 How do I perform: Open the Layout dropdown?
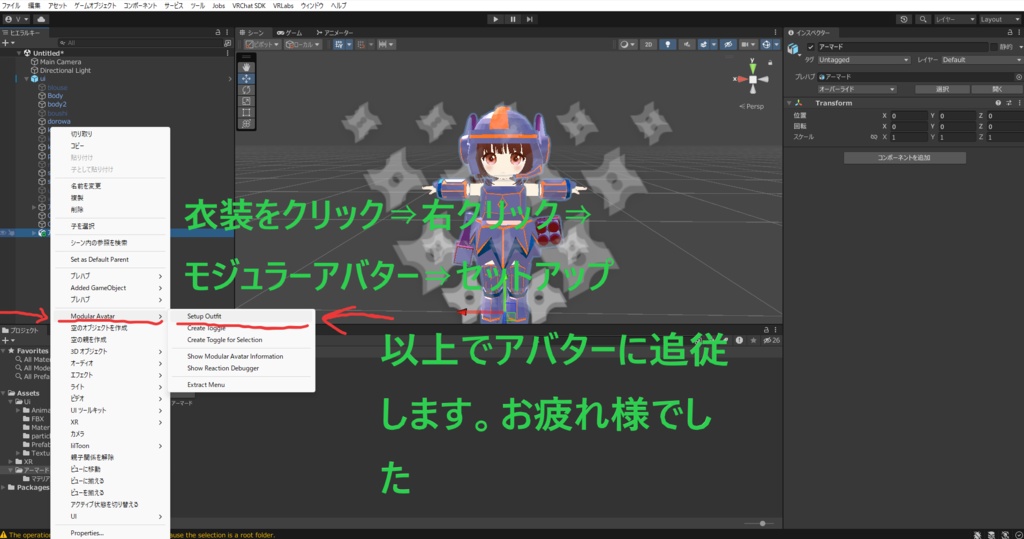[1000, 19]
